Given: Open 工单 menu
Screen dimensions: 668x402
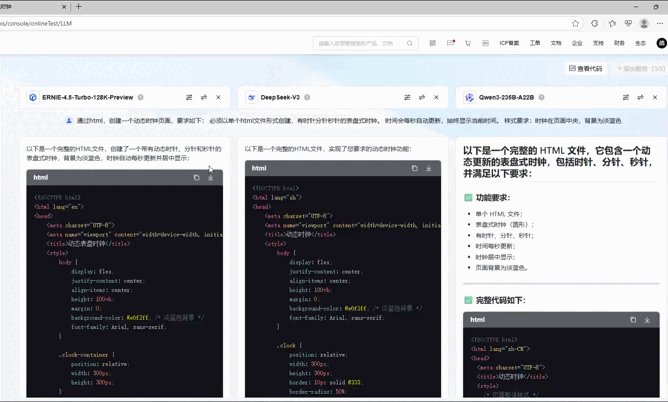Looking at the screenshot, I should (x=535, y=43).
